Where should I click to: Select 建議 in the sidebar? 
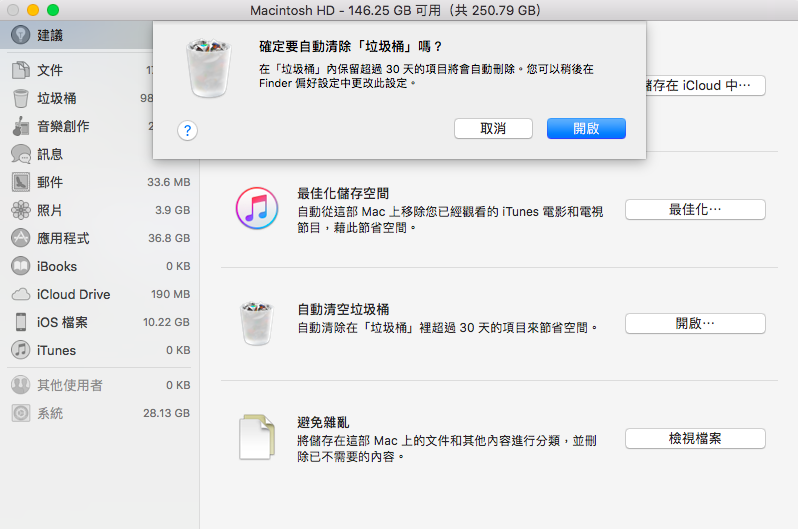[x=76, y=35]
